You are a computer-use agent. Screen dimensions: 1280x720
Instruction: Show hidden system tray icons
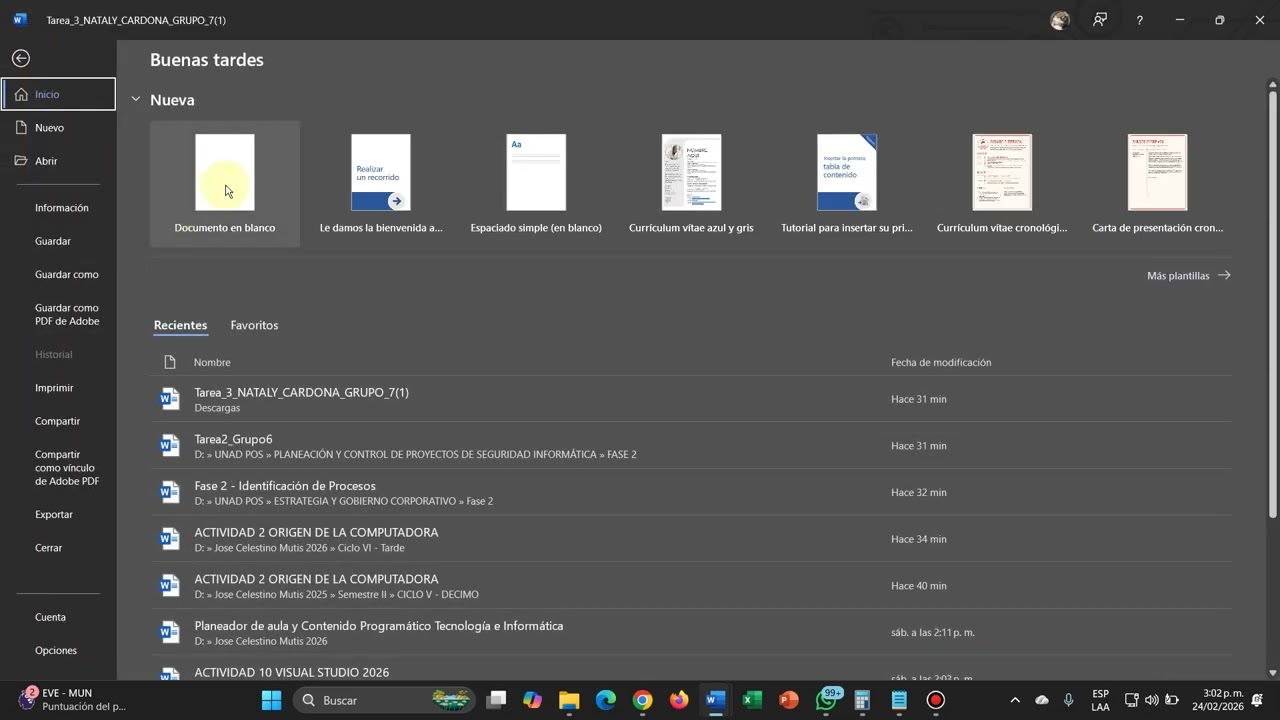pos(1015,700)
